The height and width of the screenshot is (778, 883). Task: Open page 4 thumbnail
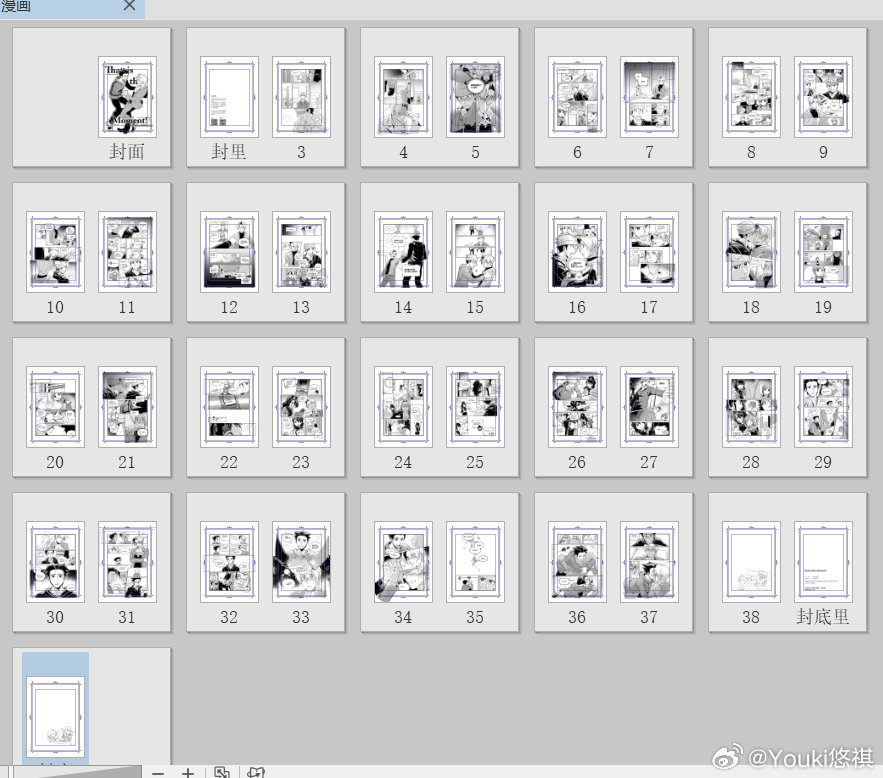[x=403, y=97]
